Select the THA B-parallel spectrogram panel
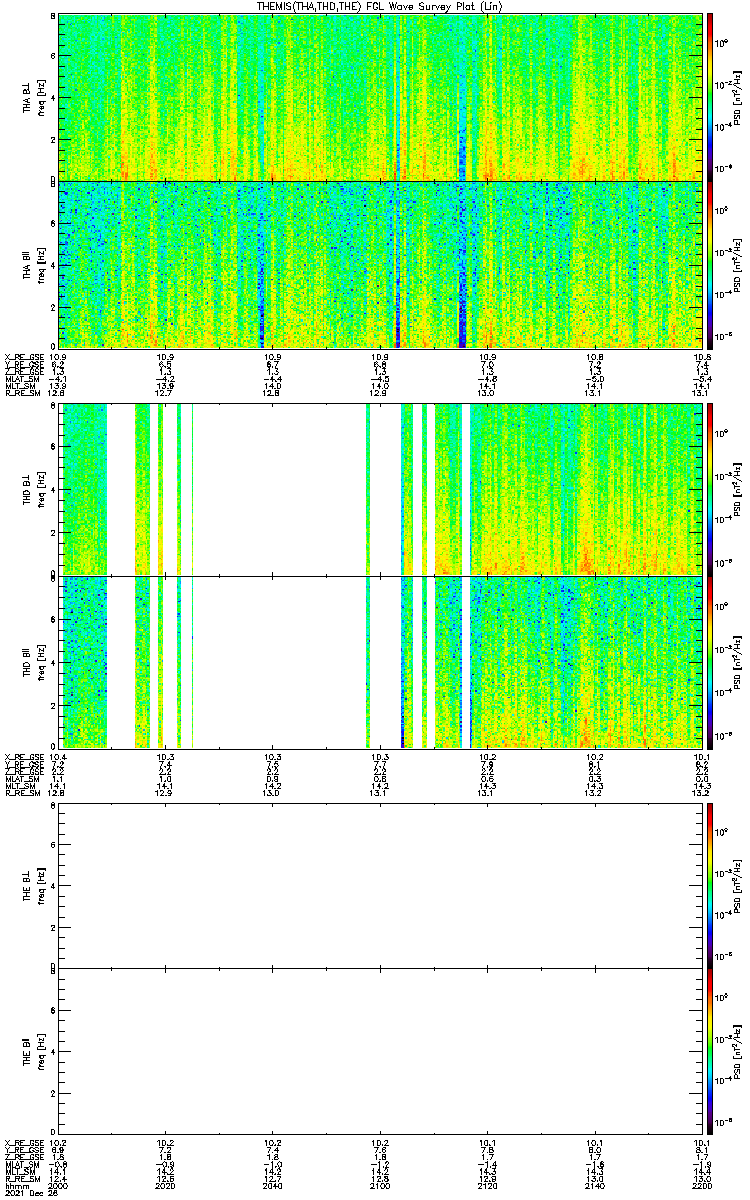The image size is (750, 1200). click(x=380, y=264)
